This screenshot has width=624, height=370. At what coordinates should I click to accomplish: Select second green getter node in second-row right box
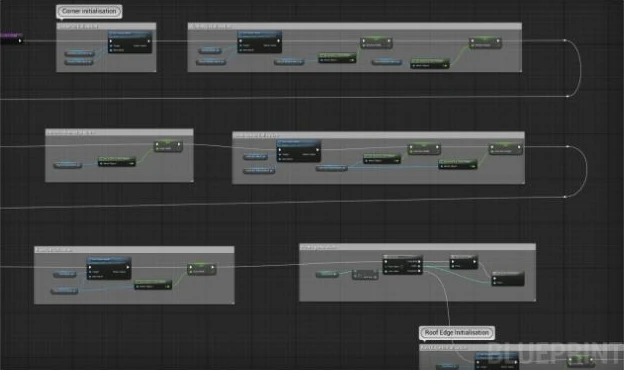(458, 164)
